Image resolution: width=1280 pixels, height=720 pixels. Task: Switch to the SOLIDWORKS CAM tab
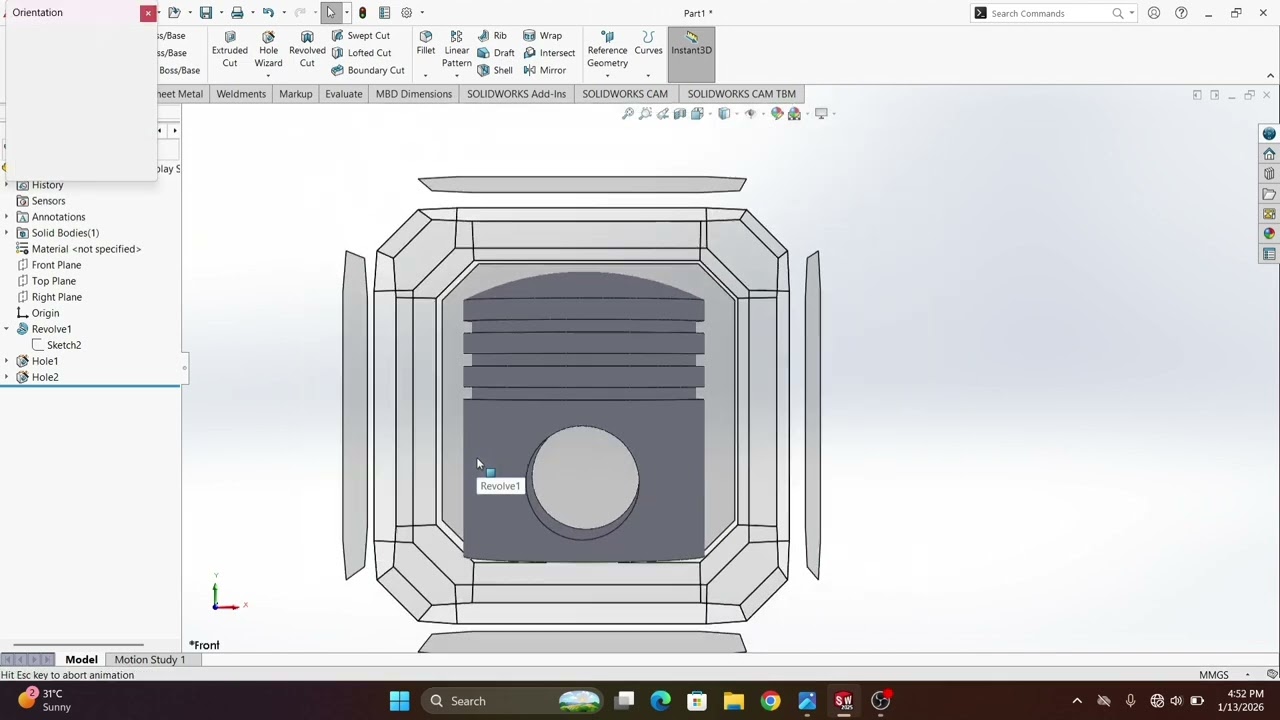(625, 94)
